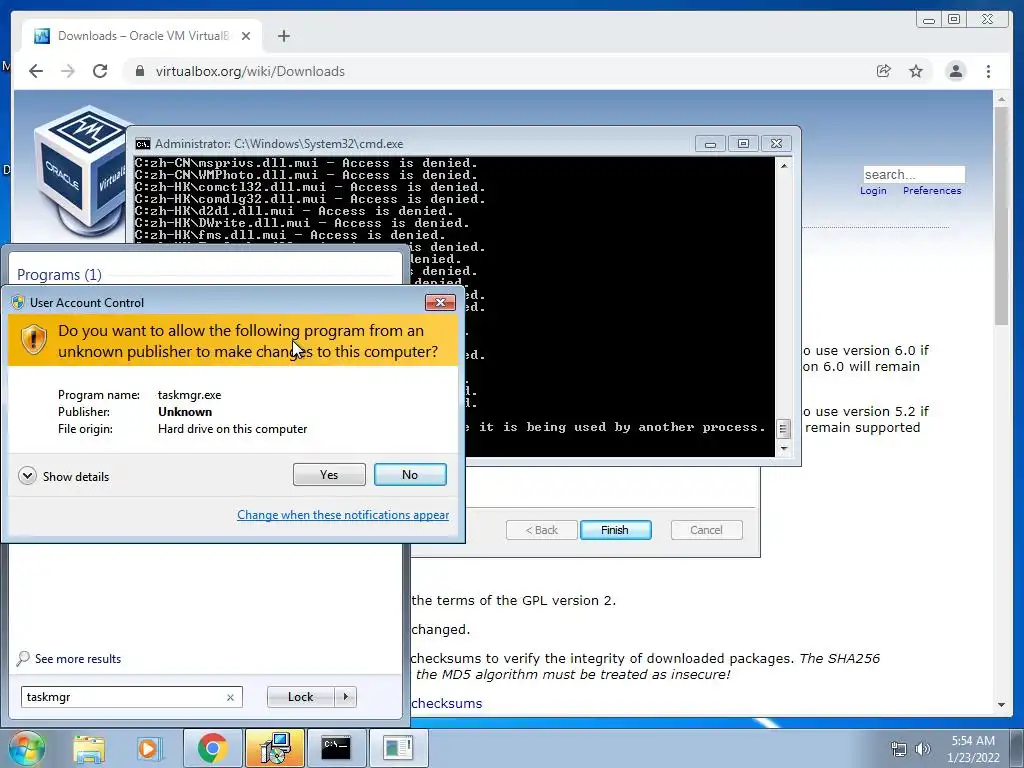Click the virtualbox.org address bar
The width and height of the screenshot is (1024, 768).
click(496, 71)
